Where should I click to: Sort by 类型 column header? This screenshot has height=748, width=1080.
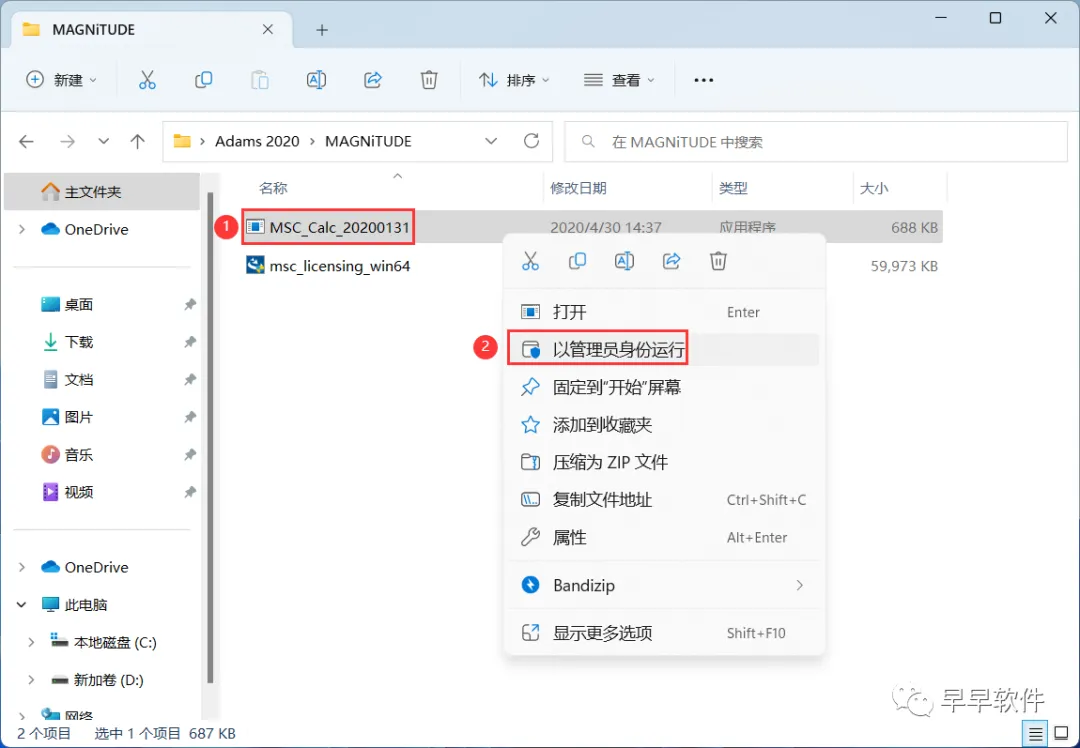click(x=733, y=188)
